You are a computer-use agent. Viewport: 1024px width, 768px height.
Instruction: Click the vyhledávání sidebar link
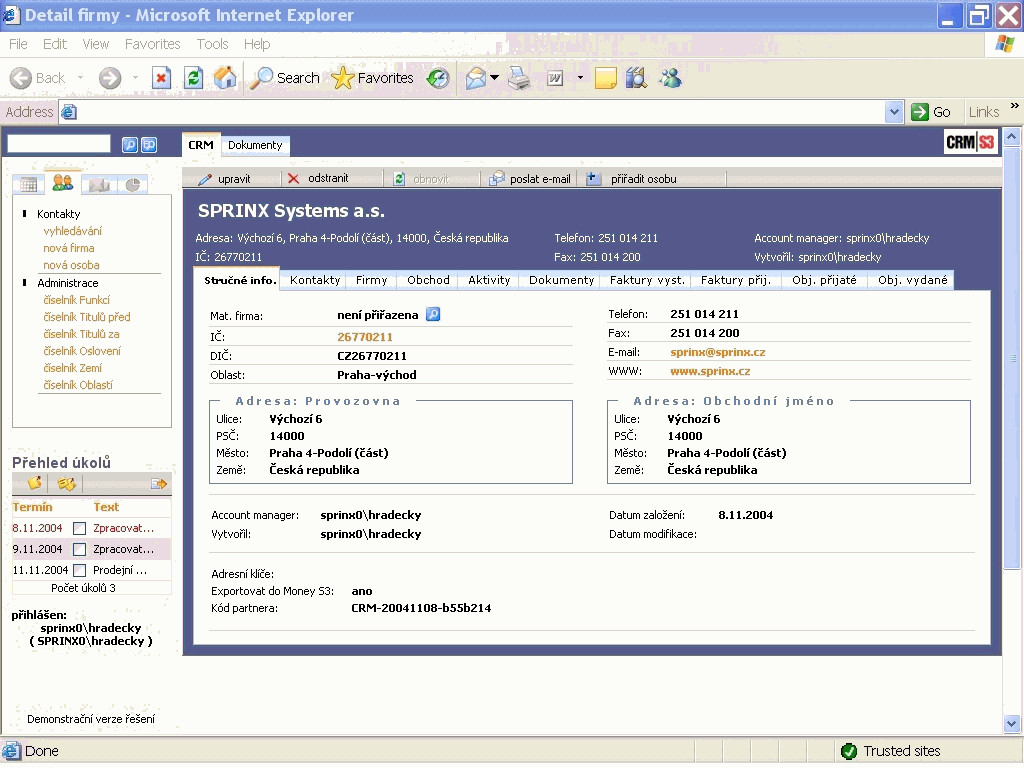[72, 231]
